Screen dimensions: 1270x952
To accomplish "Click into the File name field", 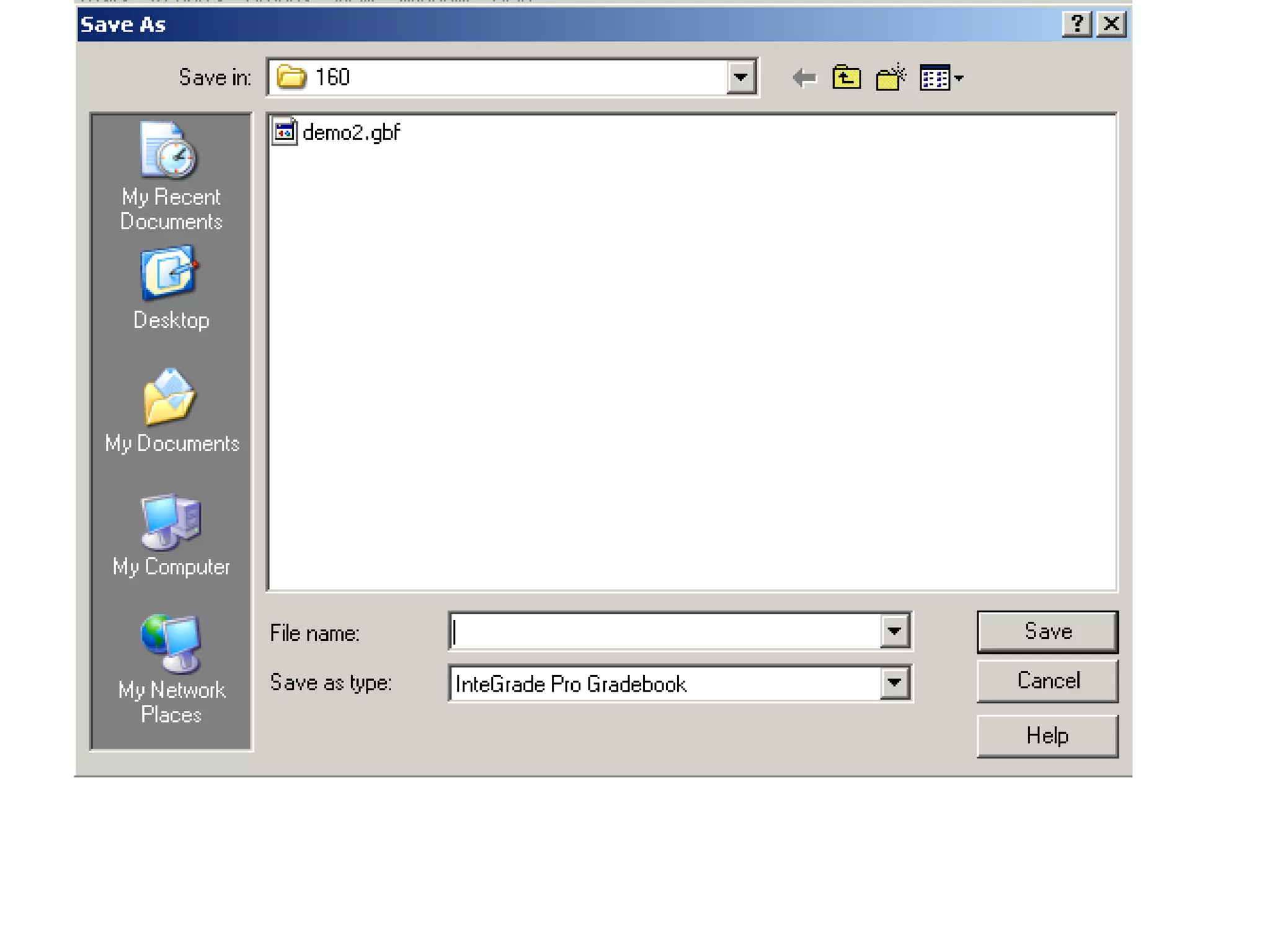I will (x=664, y=632).
